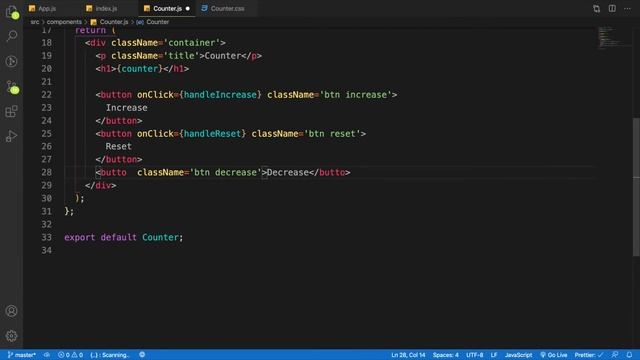Click the word Increase on line 23
640x360 pixels.
tap(127, 108)
